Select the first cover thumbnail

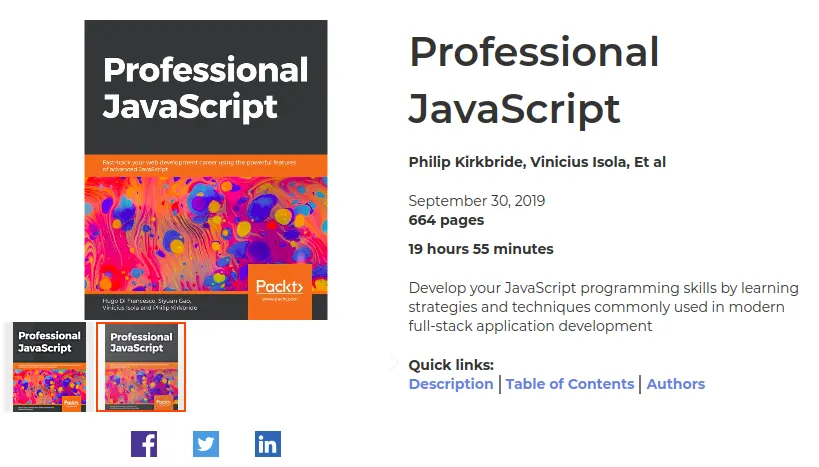[50, 367]
